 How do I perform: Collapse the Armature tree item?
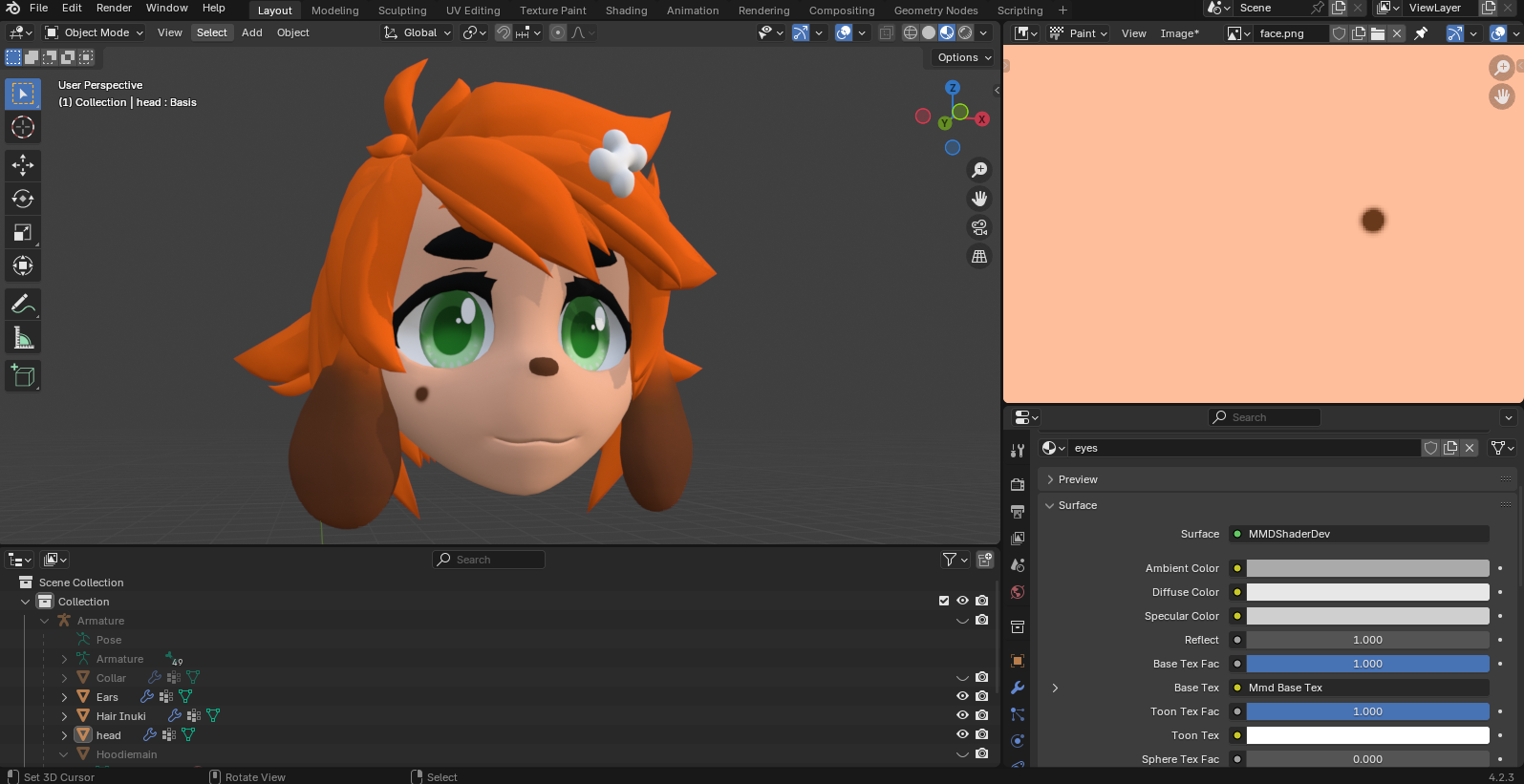44,621
